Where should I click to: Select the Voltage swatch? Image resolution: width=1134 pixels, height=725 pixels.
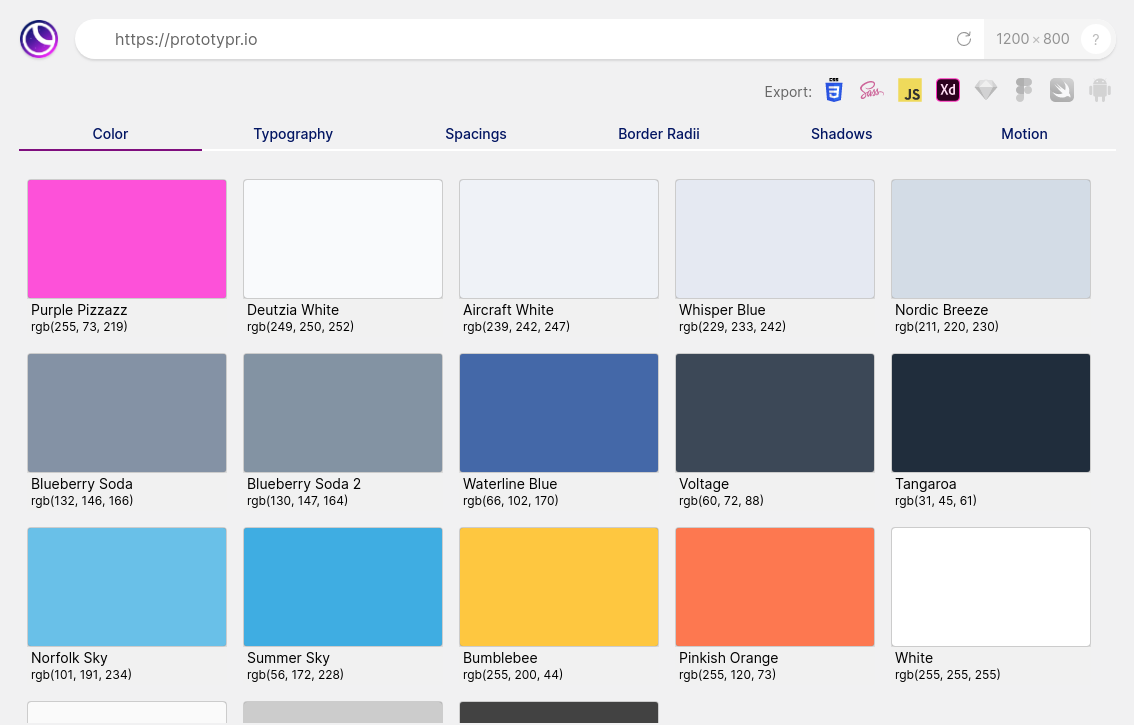775,413
